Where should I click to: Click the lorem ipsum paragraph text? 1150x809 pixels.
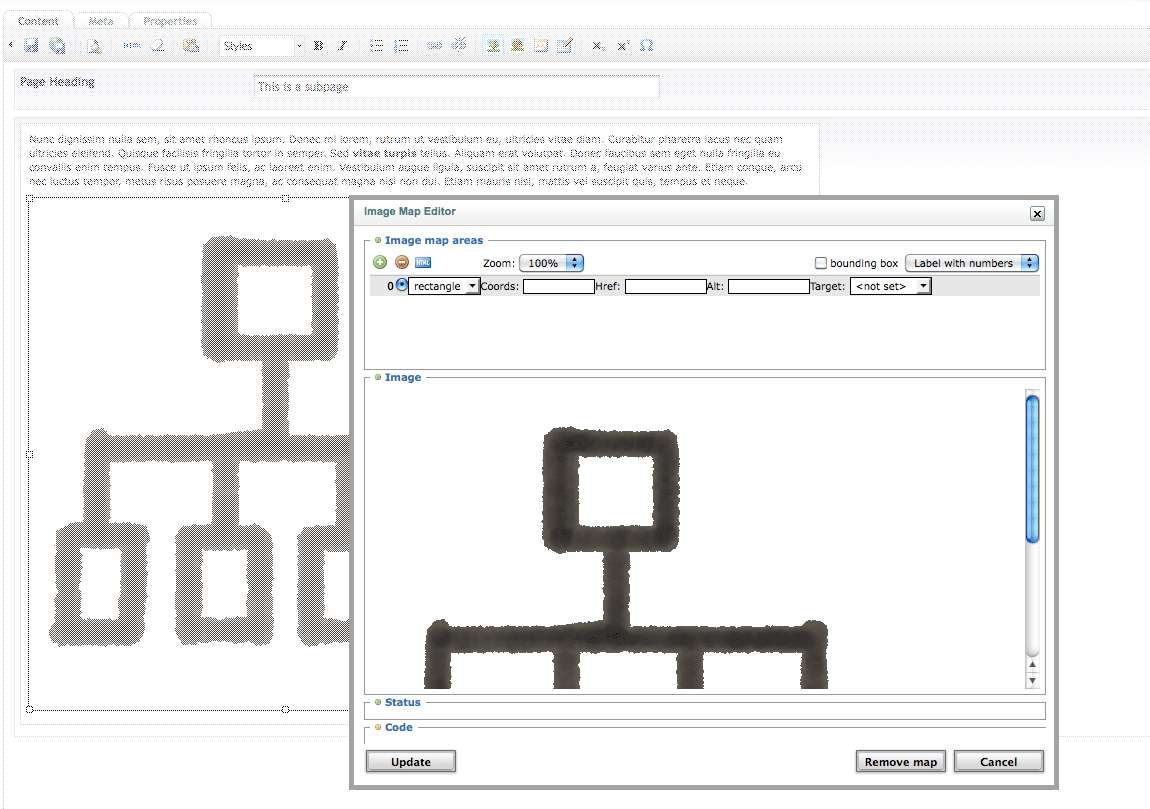(415, 160)
